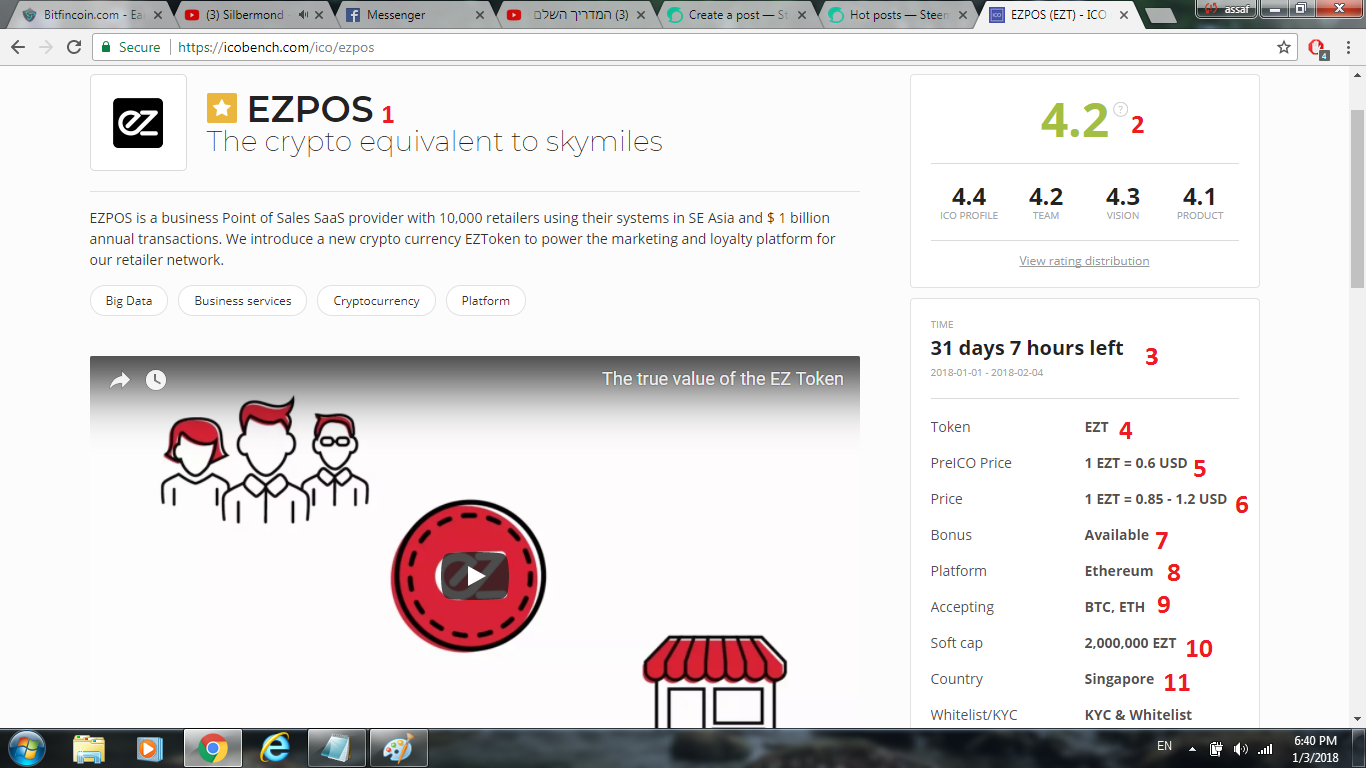This screenshot has height=768, width=1366.
Task: Click 'The crypto equivalent to skymiles' tagline
Action: [435, 142]
